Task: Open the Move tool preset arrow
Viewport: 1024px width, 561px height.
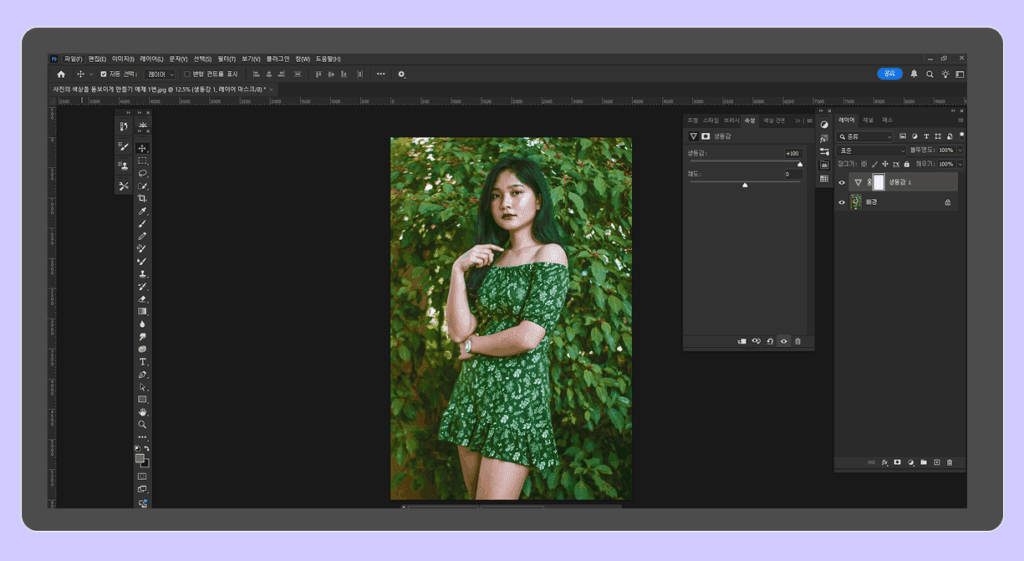Action: point(91,74)
